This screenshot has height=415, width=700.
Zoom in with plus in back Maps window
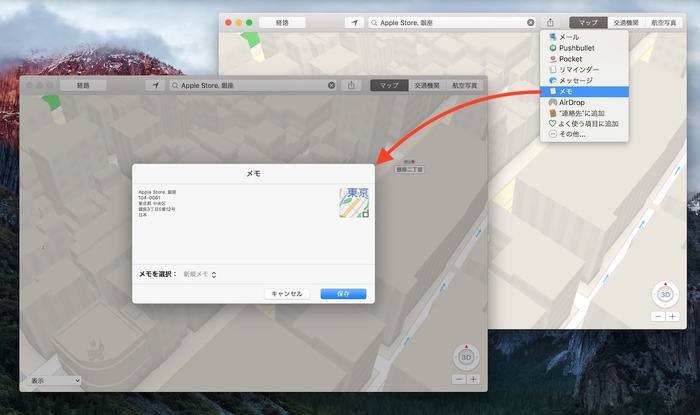(672, 316)
